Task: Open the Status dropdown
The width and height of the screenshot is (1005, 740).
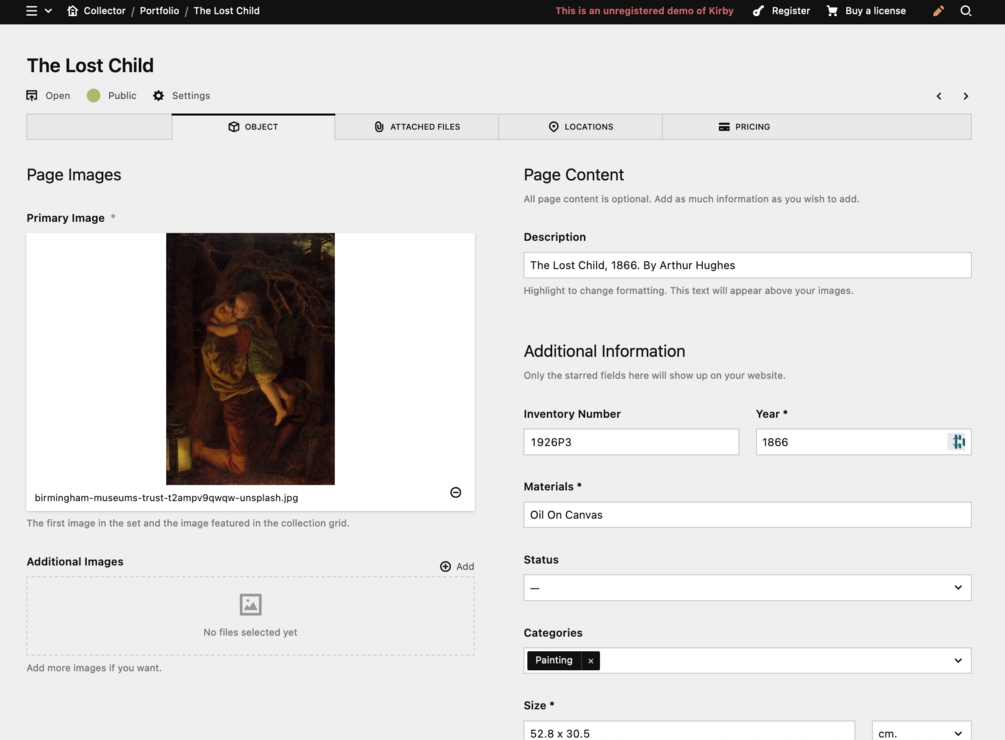Action: click(x=747, y=588)
